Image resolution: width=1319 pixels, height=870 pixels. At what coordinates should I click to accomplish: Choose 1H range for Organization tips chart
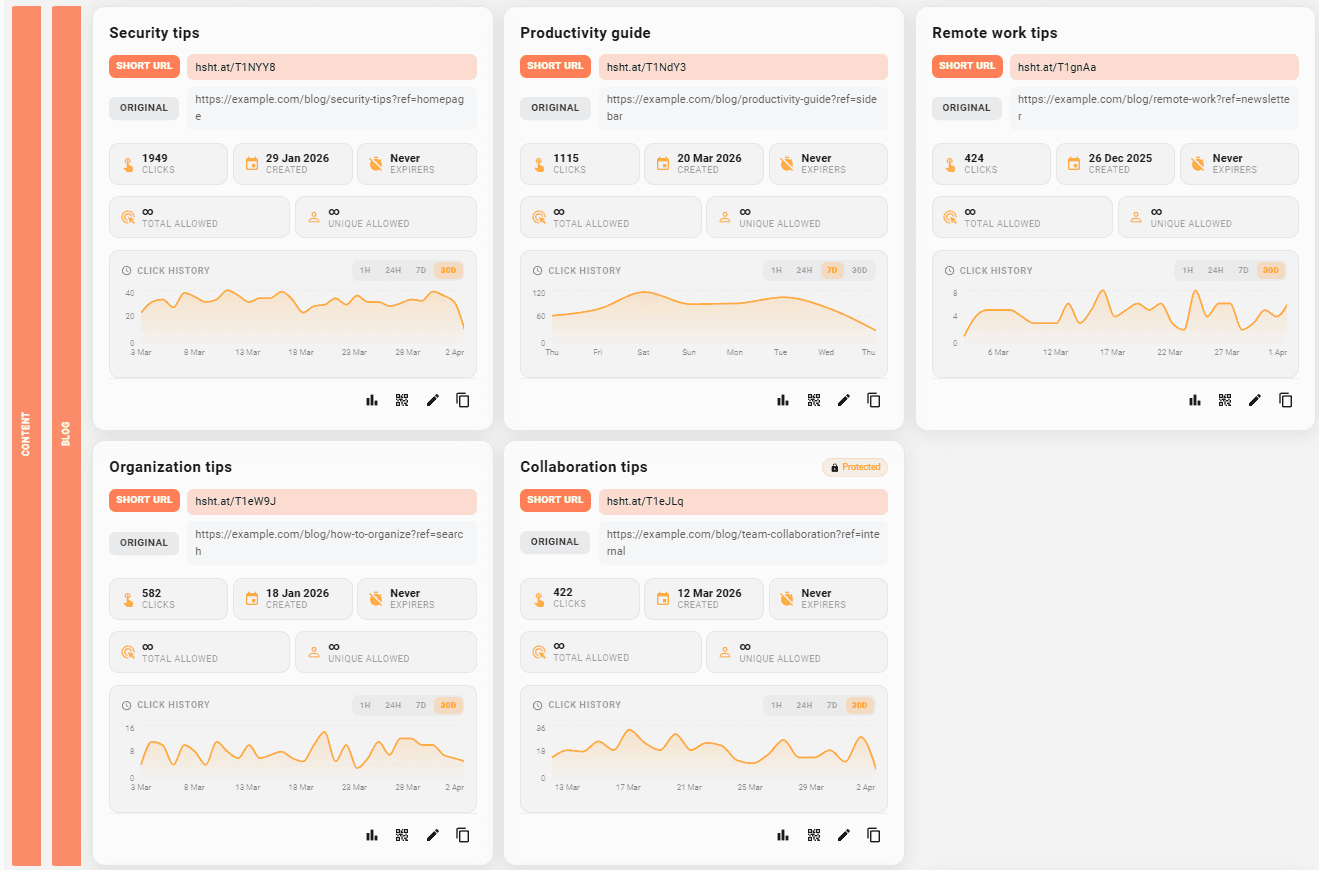coord(365,705)
